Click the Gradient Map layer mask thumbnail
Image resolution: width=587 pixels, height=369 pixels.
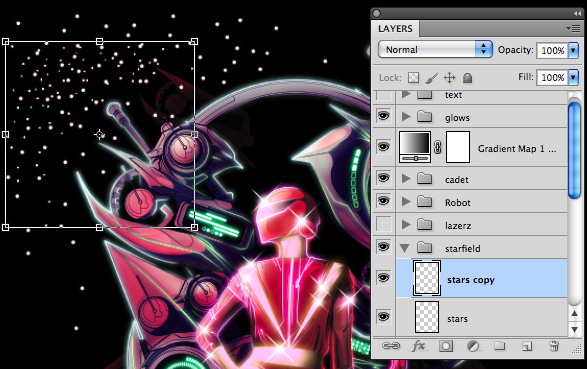tap(457, 147)
